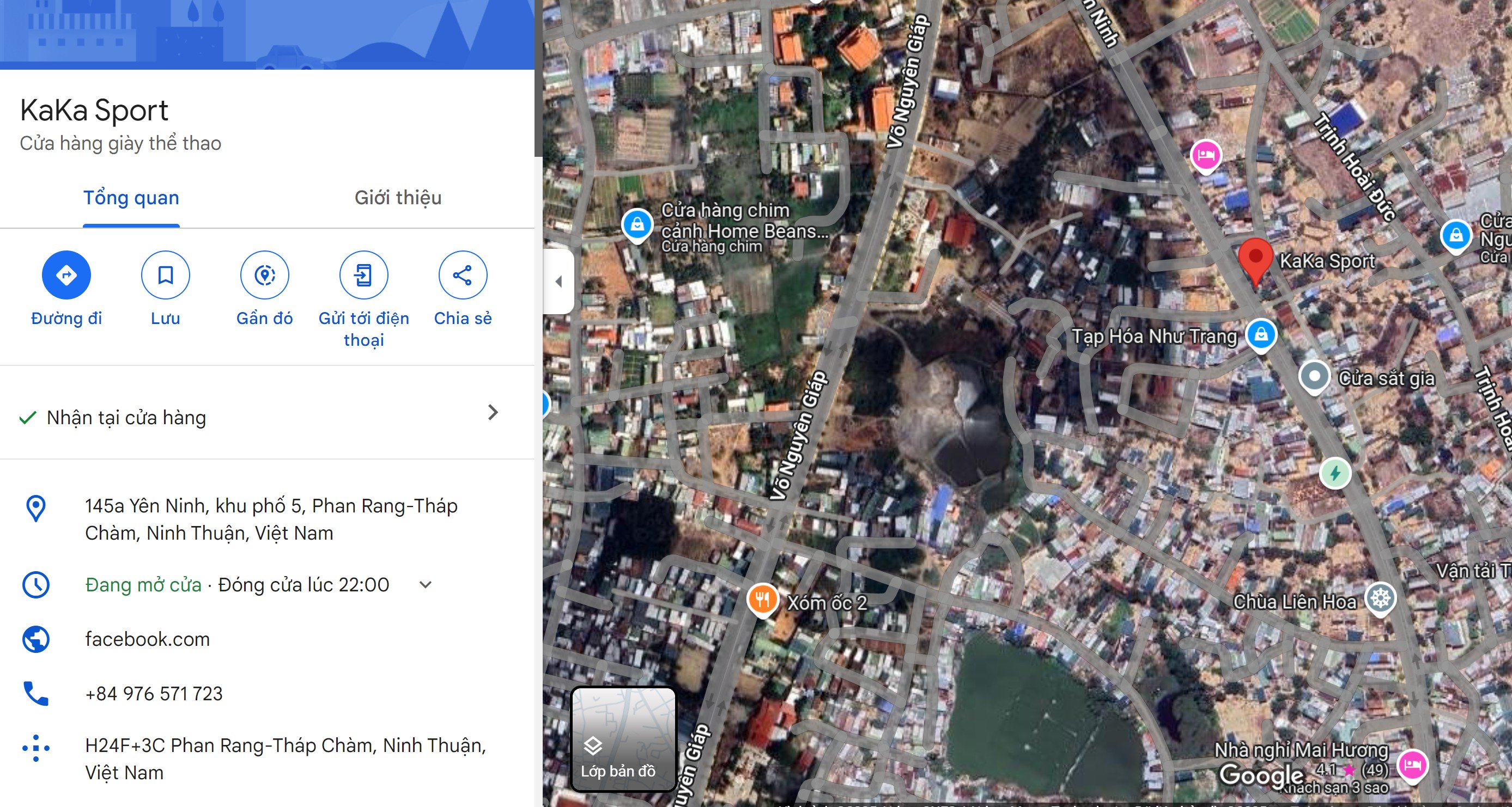Click the KaKa Sport label on the map

1327,261
